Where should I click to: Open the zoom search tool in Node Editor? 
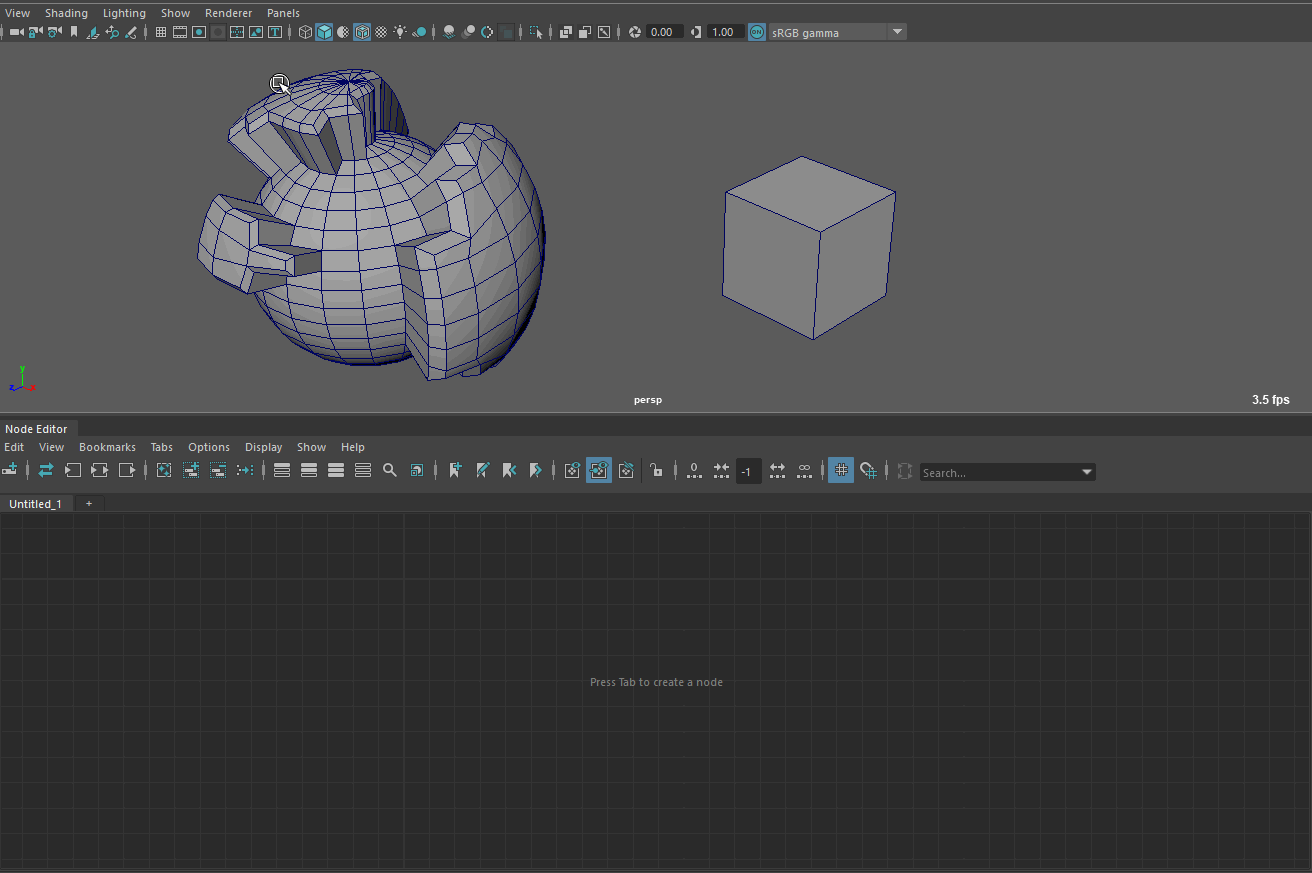point(390,470)
